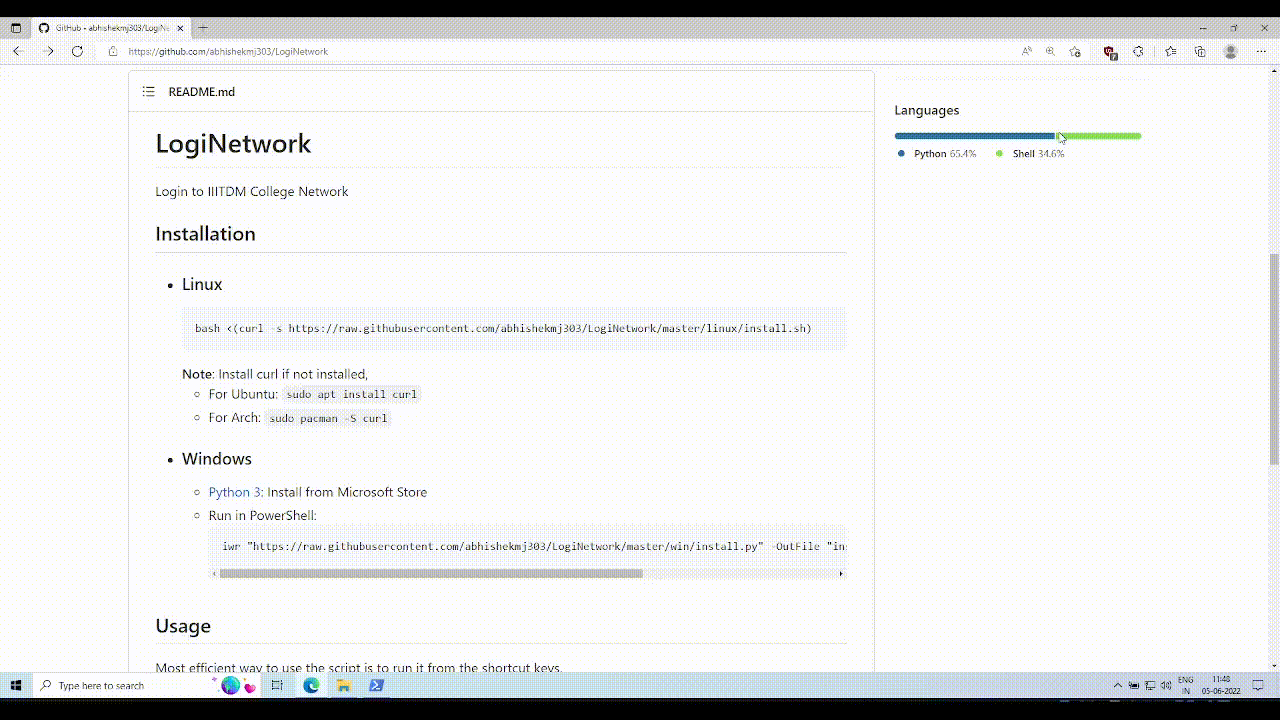Select the GitHub LogiNetwork browser tab
Image resolution: width=1280 pixels, height=720 pixels.
[112, 28]
